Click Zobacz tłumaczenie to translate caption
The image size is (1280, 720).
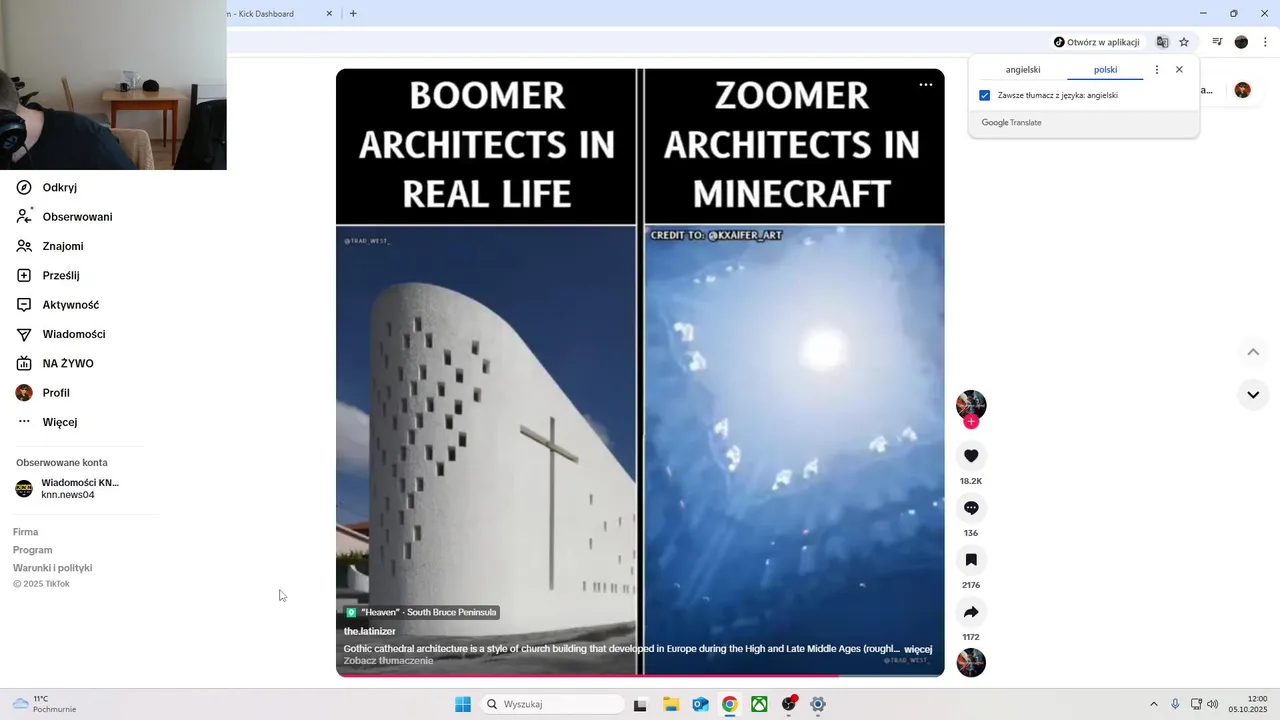389,661
